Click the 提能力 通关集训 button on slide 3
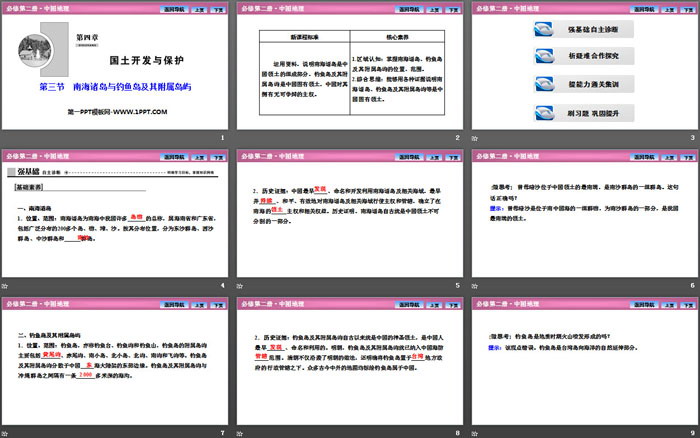This screenshot has height=438, width=700. (583, 84)
